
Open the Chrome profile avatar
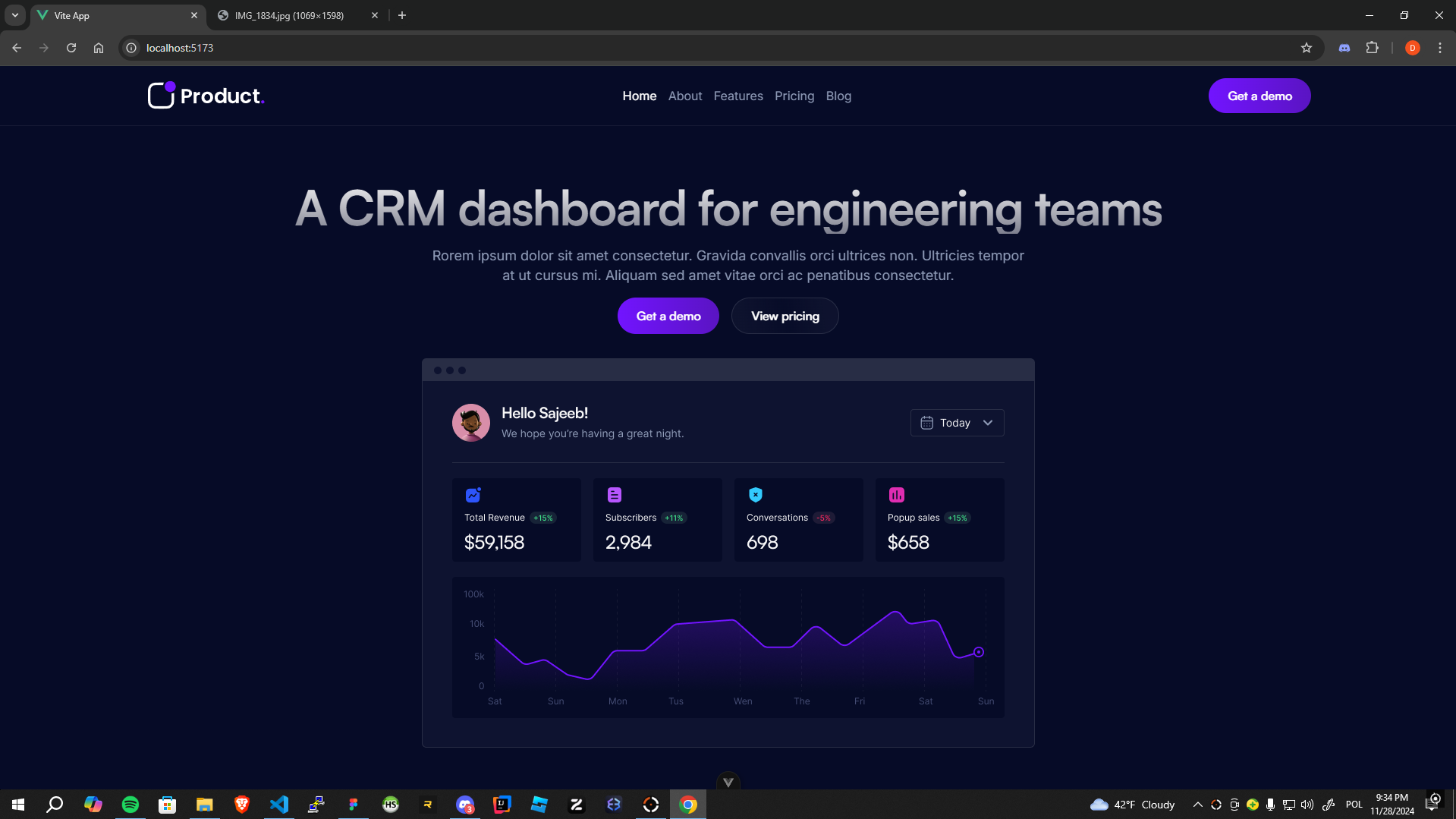pos(1412,48)
